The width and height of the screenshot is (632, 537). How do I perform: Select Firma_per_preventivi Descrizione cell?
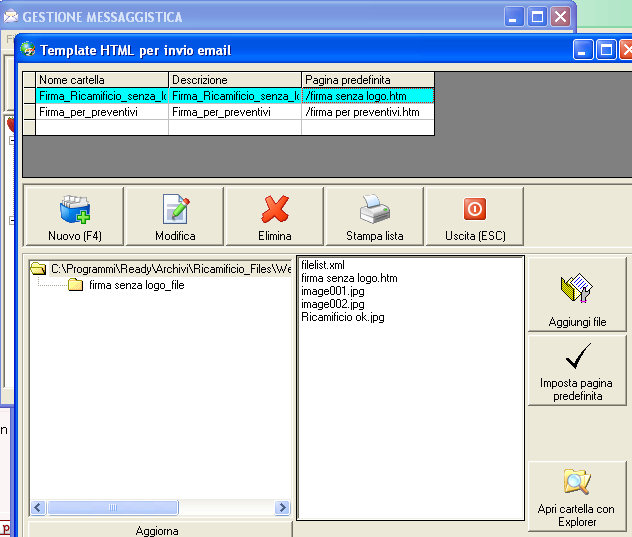pyautogui.click(x=235, y=112)
